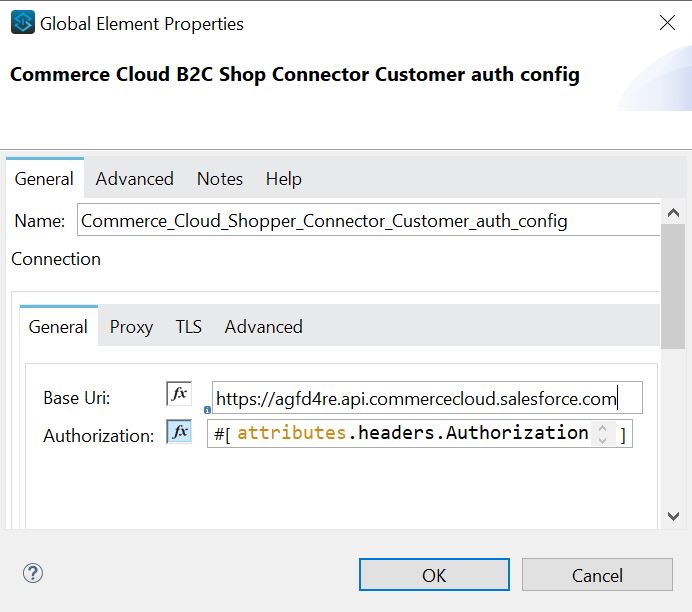Click the Base Uri fx expression button

[x=179, y=394]
